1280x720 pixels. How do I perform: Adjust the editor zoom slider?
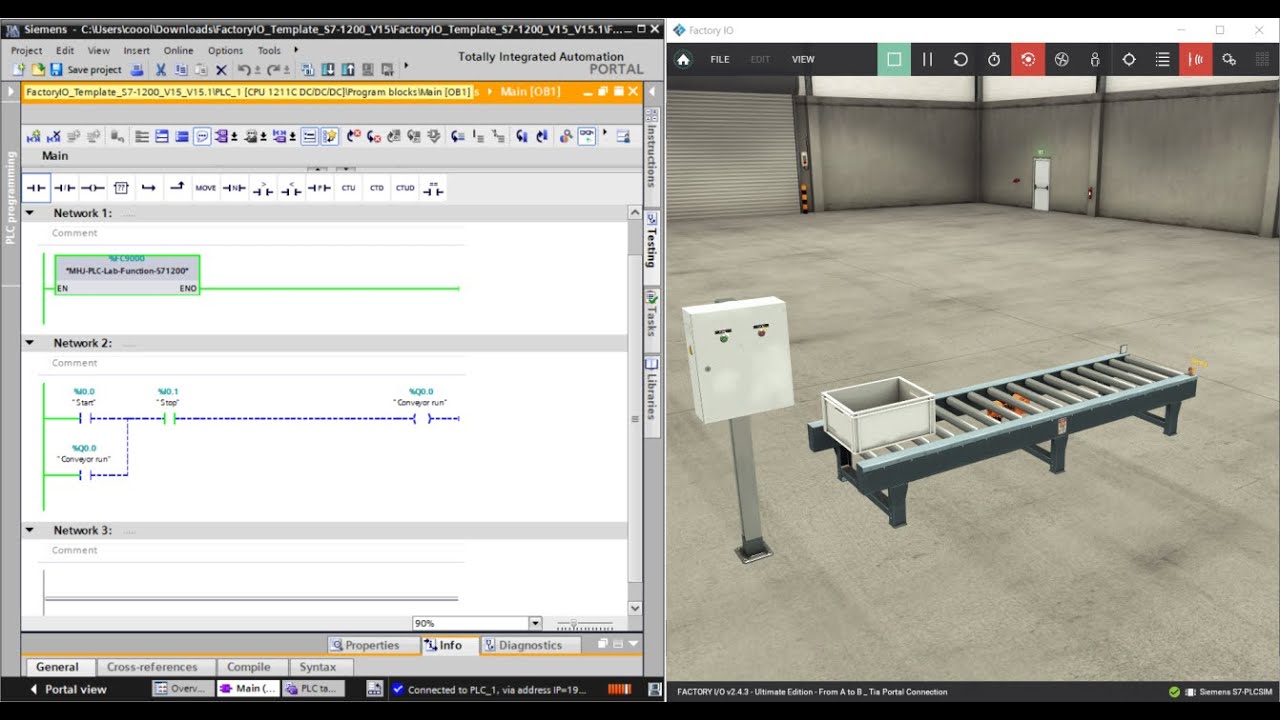click(585, 623)
